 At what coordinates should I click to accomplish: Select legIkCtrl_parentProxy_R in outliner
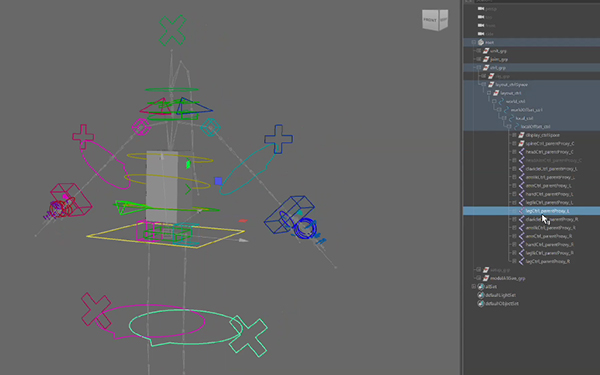[x=549, y=253]
